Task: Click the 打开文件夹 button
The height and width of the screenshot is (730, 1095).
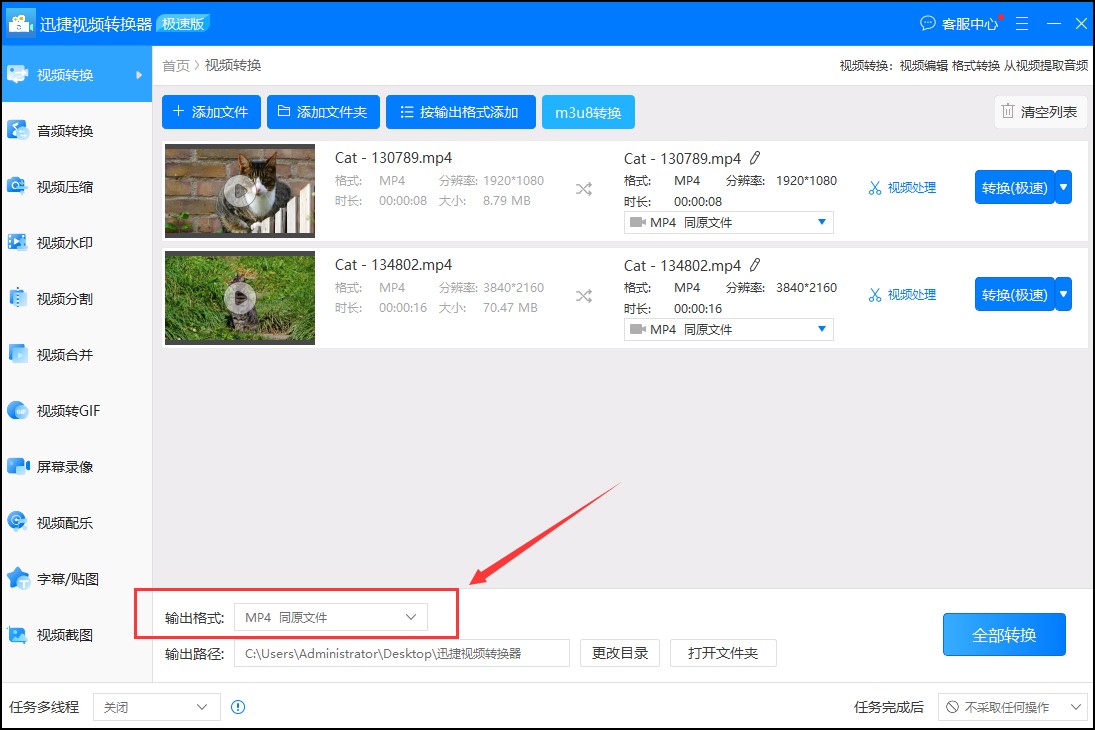Action: (723, 653)
